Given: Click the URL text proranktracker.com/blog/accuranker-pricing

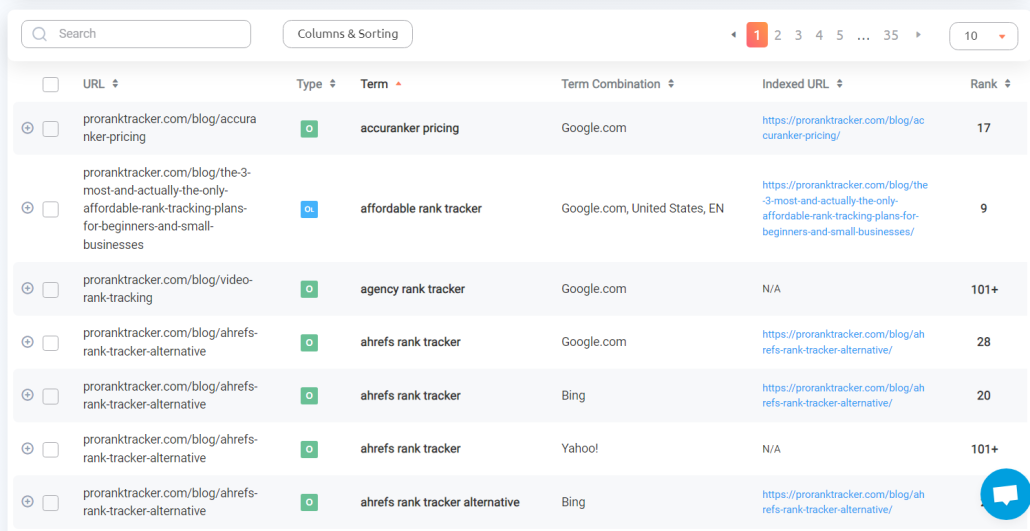Looking at the screenshot, I should (x=169, y=128).
